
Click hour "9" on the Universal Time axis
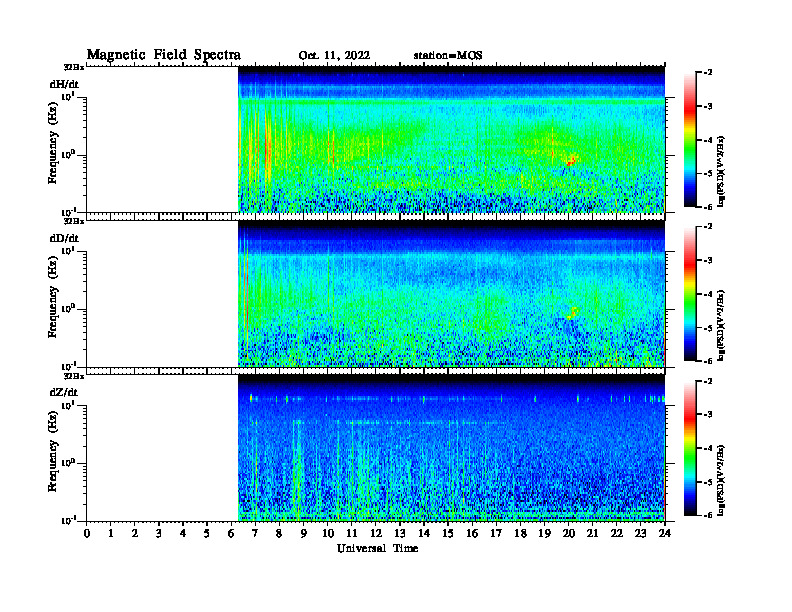pos(304,534)
